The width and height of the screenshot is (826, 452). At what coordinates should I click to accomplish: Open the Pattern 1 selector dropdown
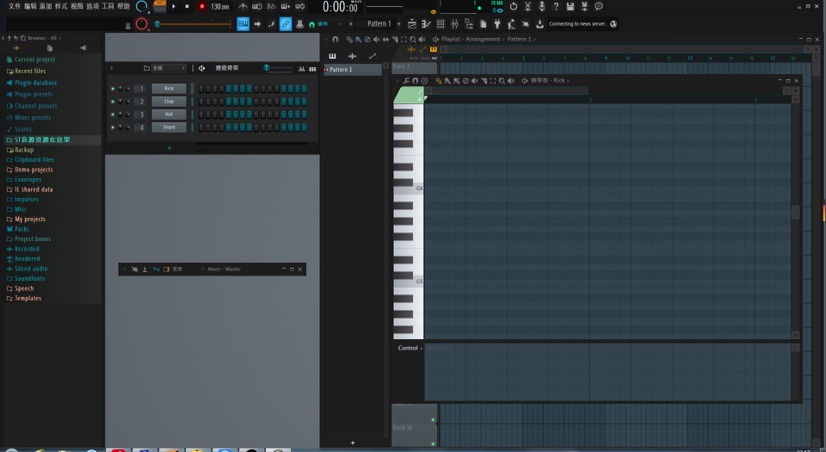(x=379, y=24)
